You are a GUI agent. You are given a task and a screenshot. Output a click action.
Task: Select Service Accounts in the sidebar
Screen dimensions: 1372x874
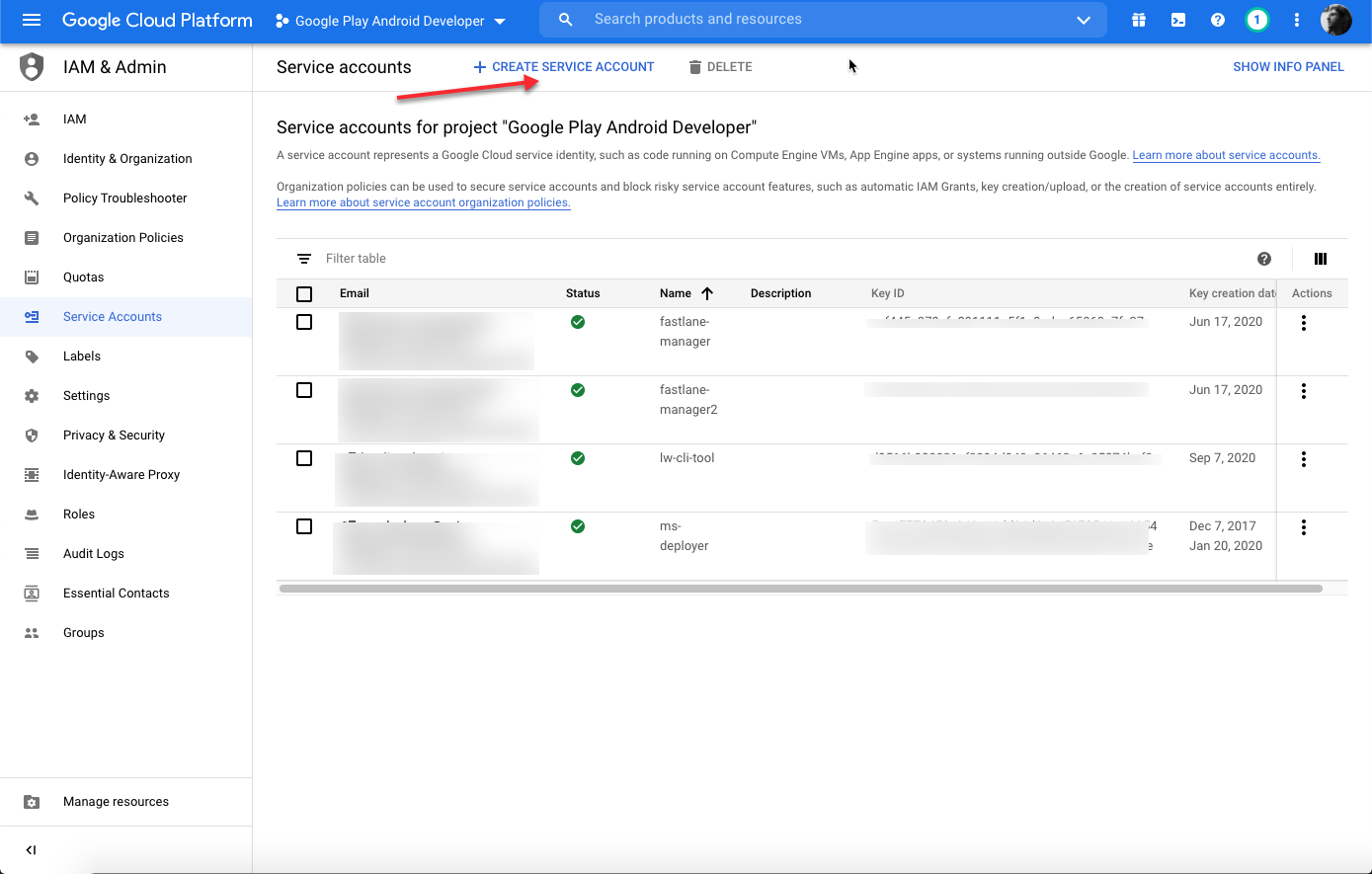pyautogui.click(x=112, y=316)
